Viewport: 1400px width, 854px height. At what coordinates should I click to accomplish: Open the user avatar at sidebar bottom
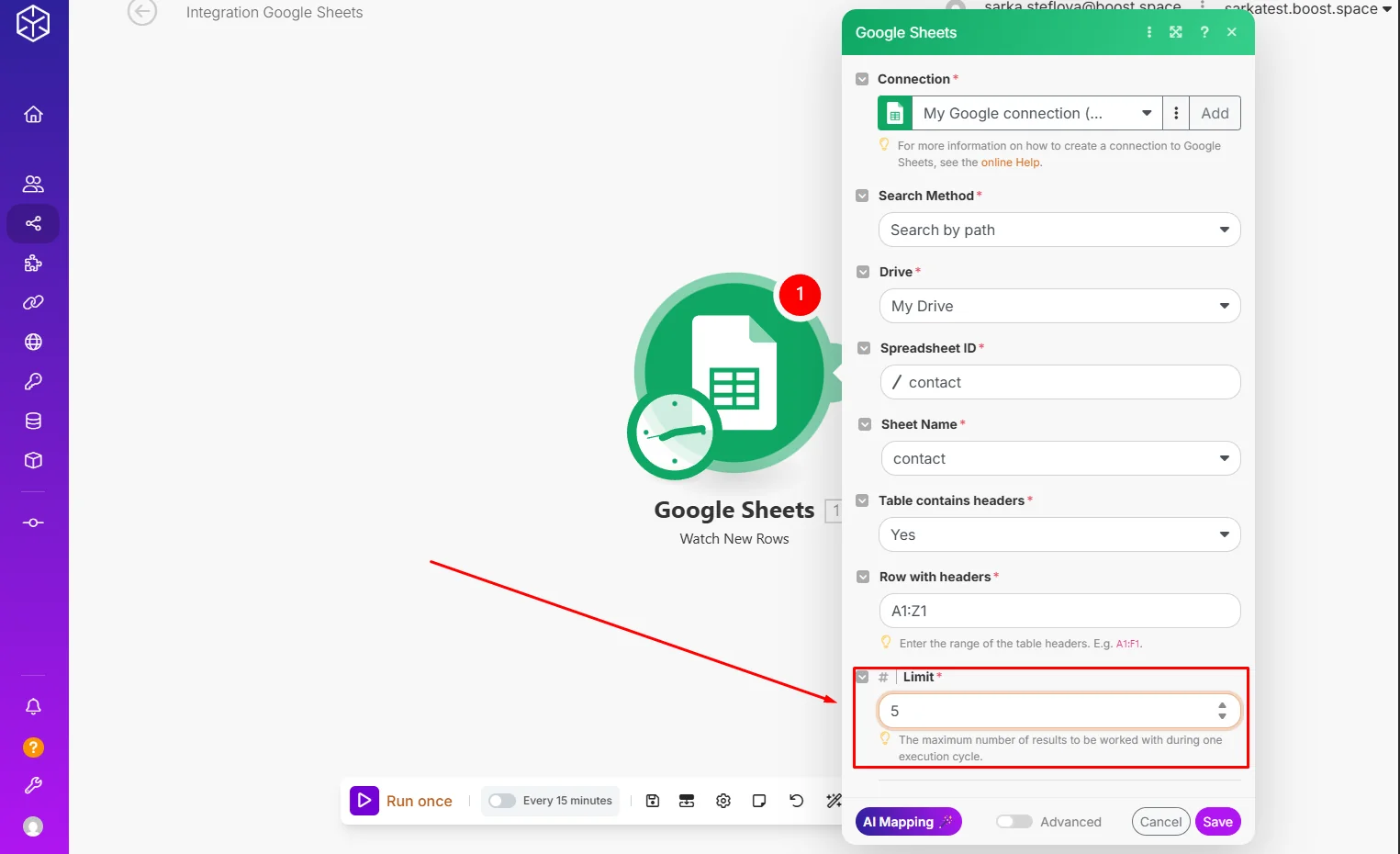[x=33, y=826]
